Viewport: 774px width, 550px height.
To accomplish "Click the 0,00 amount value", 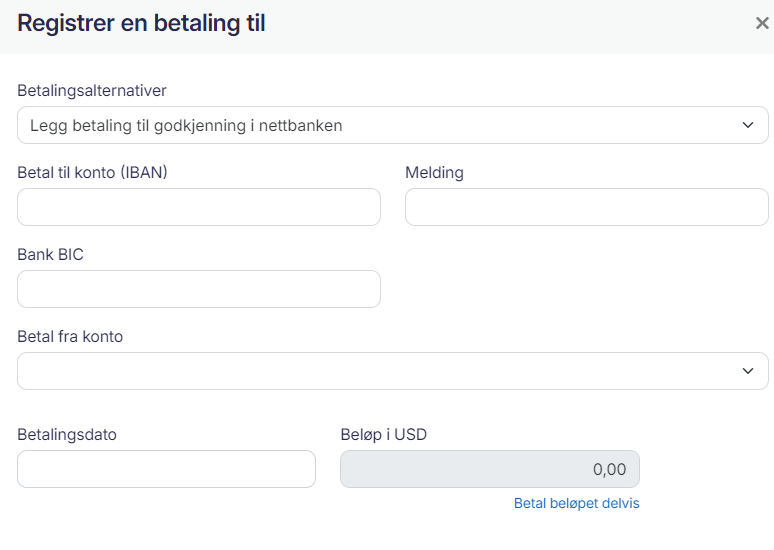I will click(x=609, y=469).
